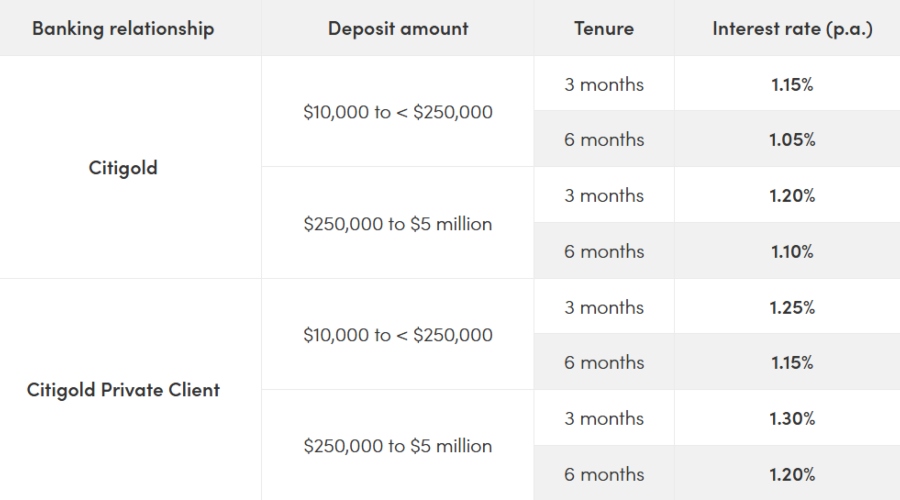
Task: Click the 1.05% interest rate value
Action: [792, 140]
